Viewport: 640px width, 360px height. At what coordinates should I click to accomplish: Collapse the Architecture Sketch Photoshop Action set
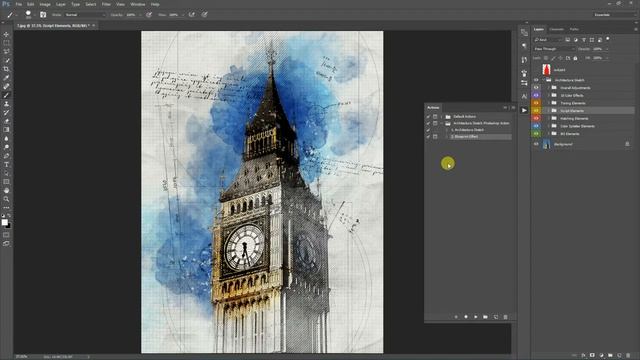pos(442,123)
